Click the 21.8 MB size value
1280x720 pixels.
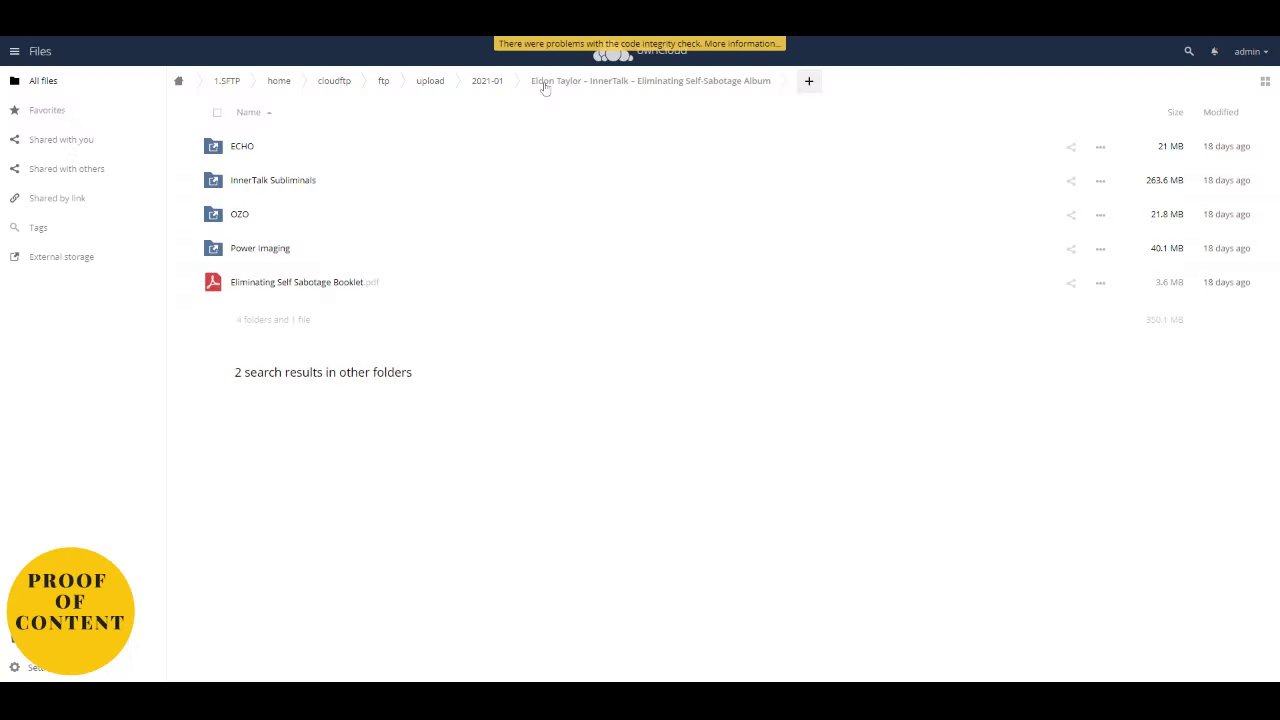[1167, 214]
